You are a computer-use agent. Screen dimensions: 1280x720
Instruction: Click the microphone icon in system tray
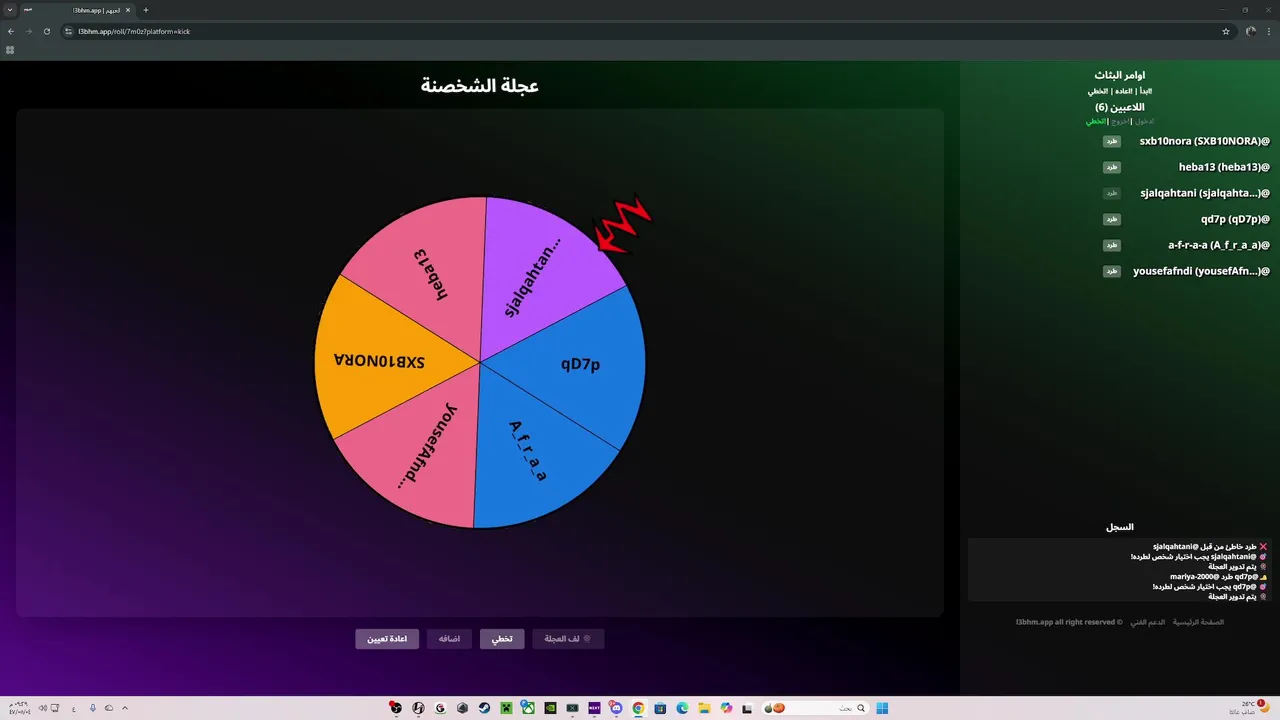click(92, 708)
